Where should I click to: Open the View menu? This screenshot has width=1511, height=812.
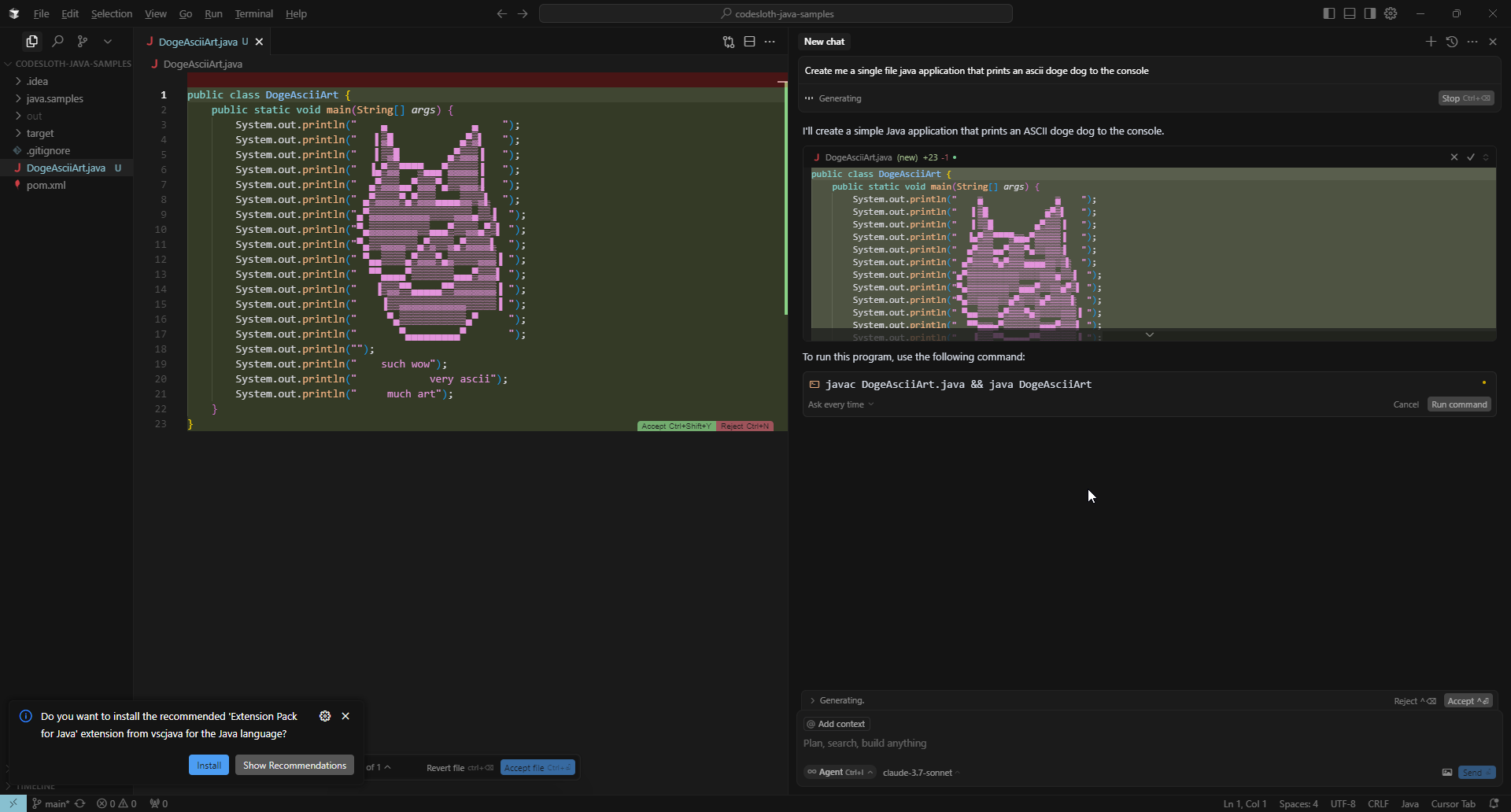click(x=156, y=13)
